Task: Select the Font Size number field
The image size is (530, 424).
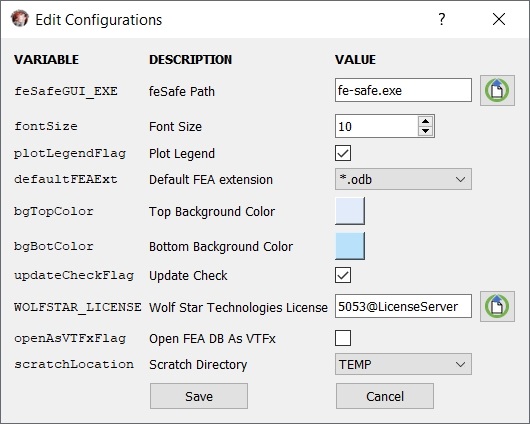Action: click(x=376, y=126)
